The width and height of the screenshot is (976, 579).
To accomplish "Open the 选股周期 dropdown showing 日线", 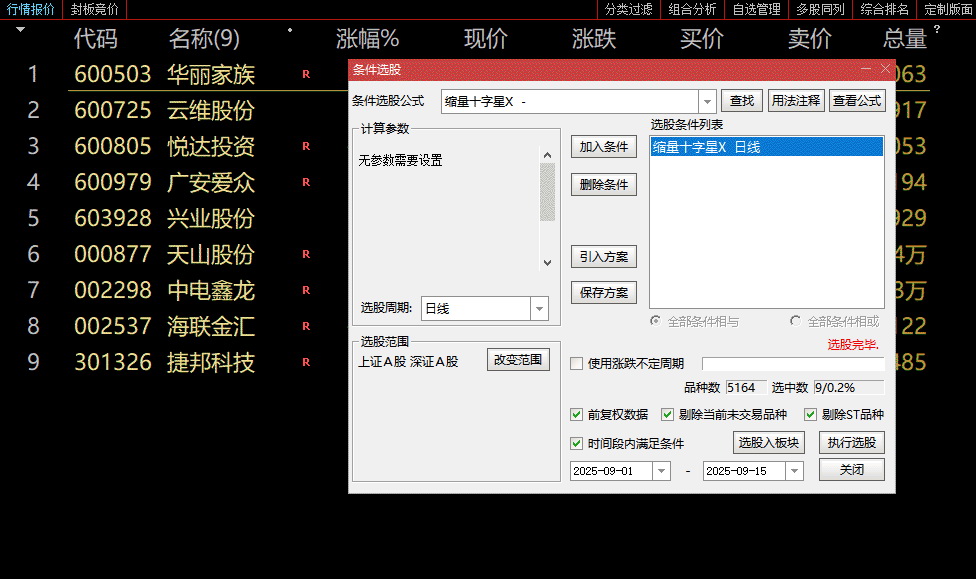I will tap(540, 309).
